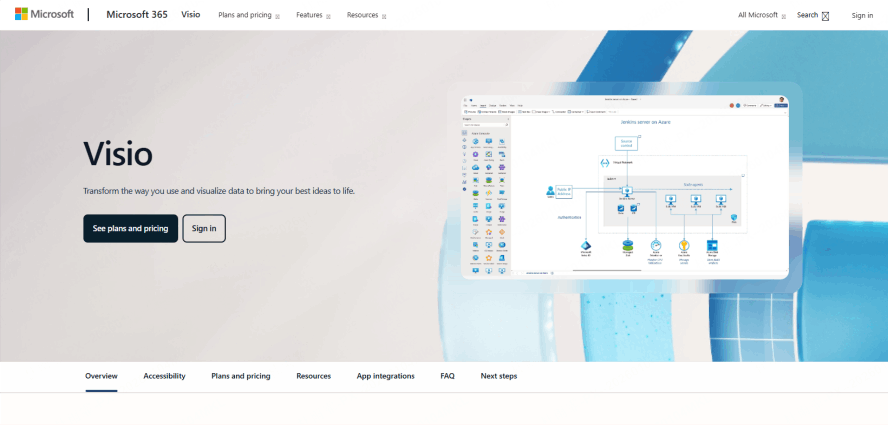
Task: Click Sign in at top right
Action: [x=862, y=15]
